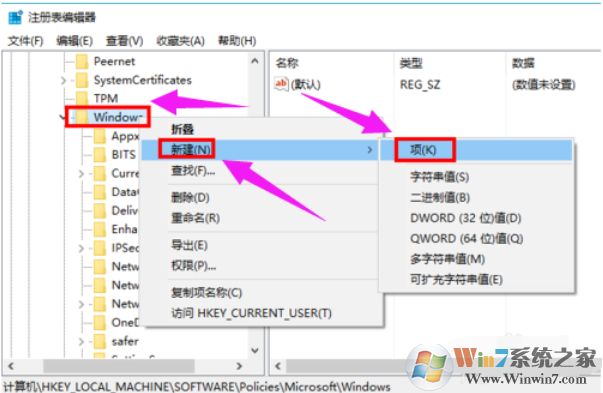Select the (默认) value name
Viewport: 603px width, 393px height.
coord(306,84)
